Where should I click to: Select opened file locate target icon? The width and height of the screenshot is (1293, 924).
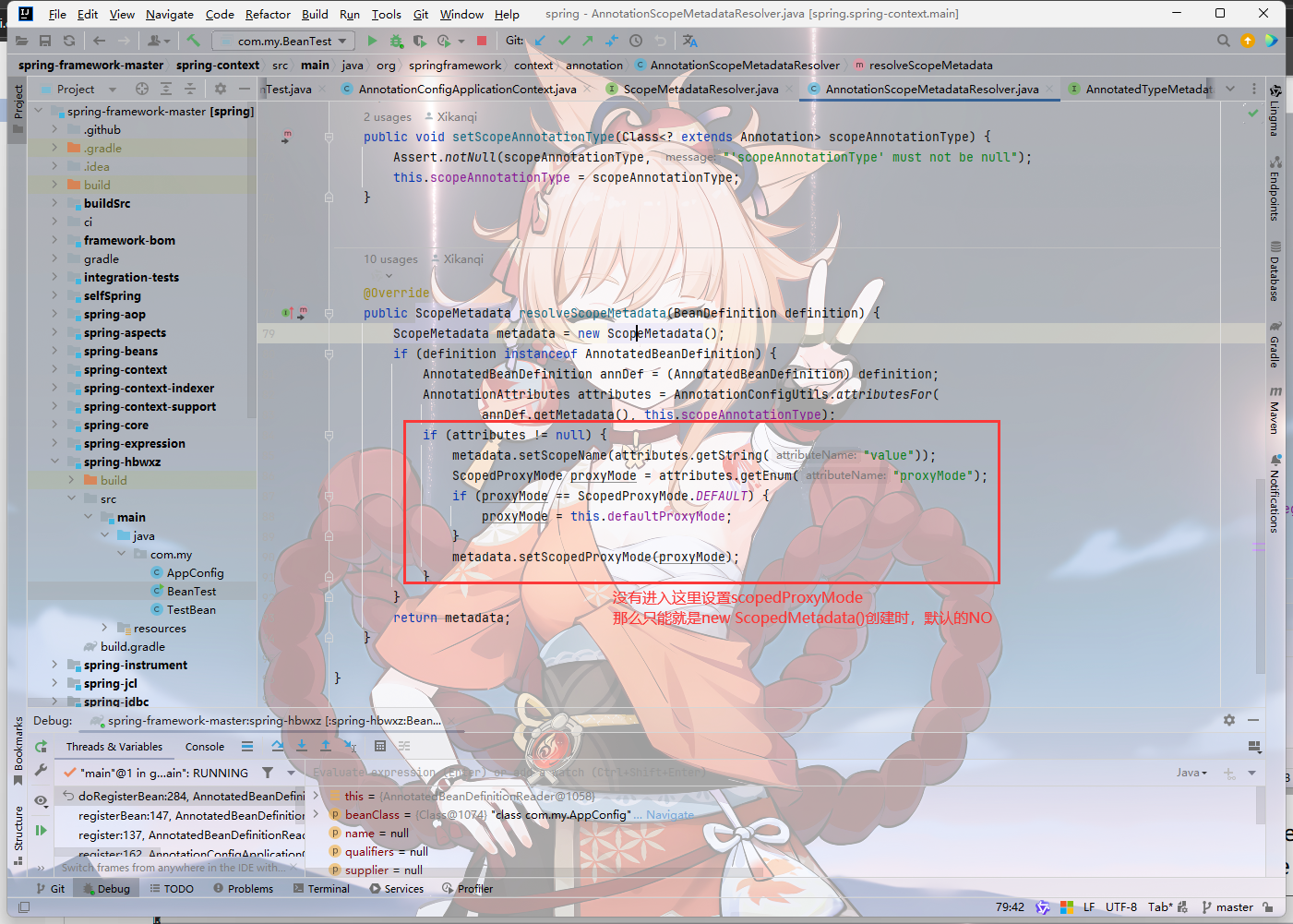[x=142, y=89]
